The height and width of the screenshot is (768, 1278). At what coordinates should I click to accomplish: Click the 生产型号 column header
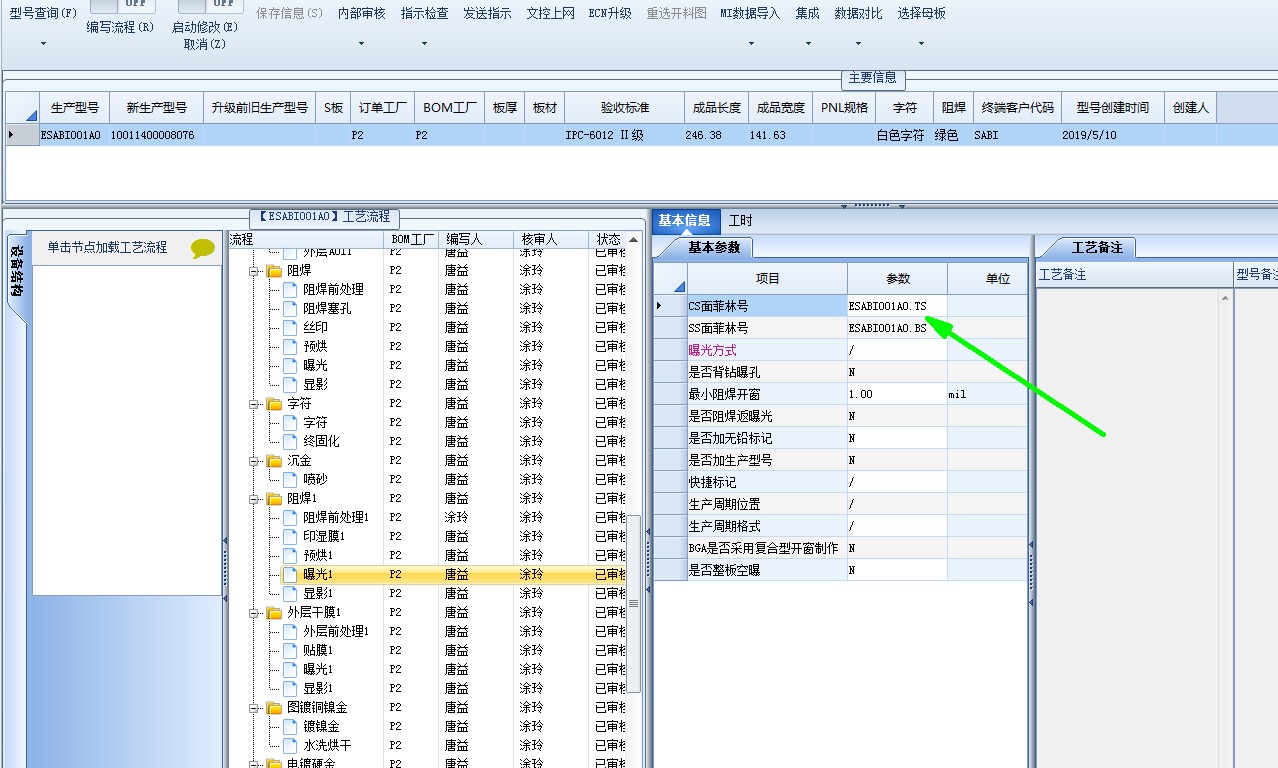point(74,108)
